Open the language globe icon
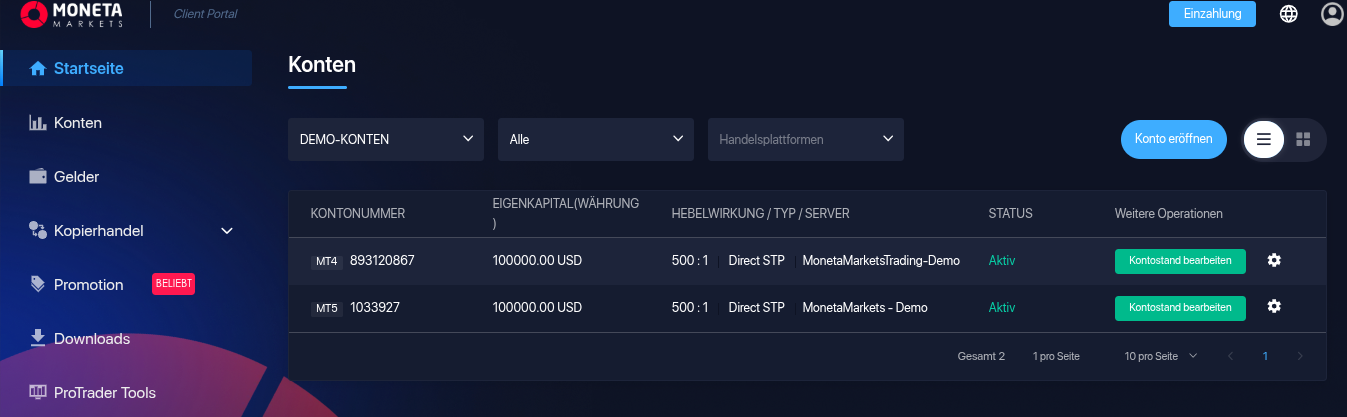Viewport: 1347px width, 417px height. 1289,14
